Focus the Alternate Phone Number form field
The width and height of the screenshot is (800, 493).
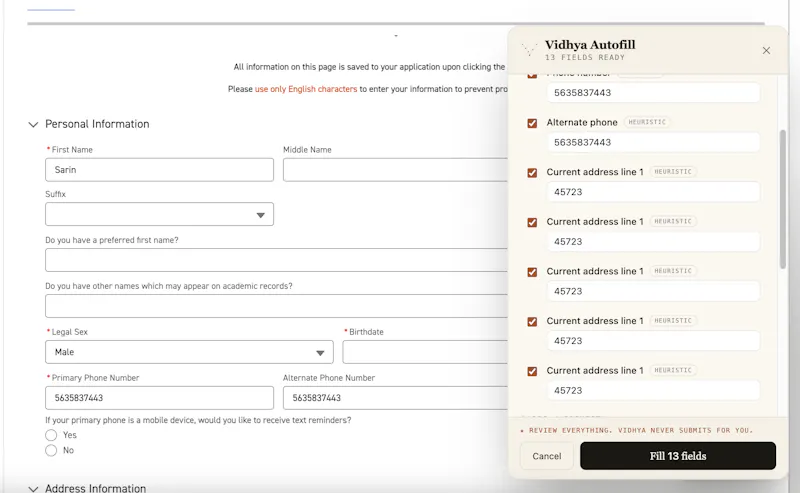coord(395,398)
